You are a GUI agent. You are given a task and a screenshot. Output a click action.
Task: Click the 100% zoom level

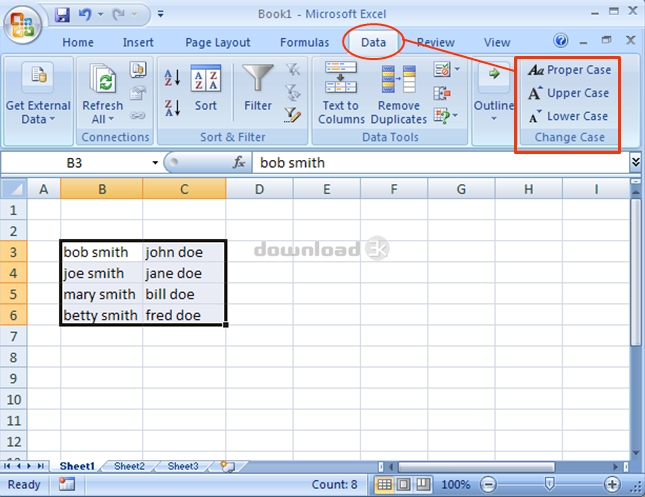[x=455, y=485]
